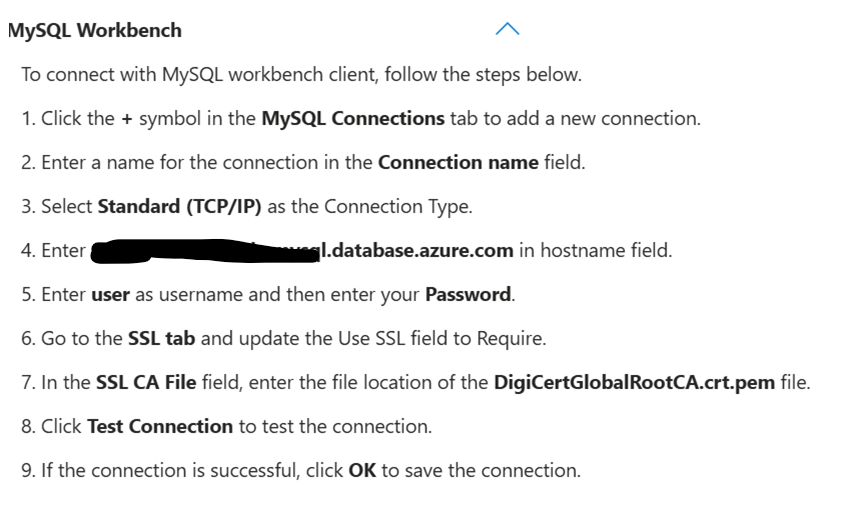Click the MySQL Workbench section heading
This screenshot has height=514, width=862.
click(95, 30)
